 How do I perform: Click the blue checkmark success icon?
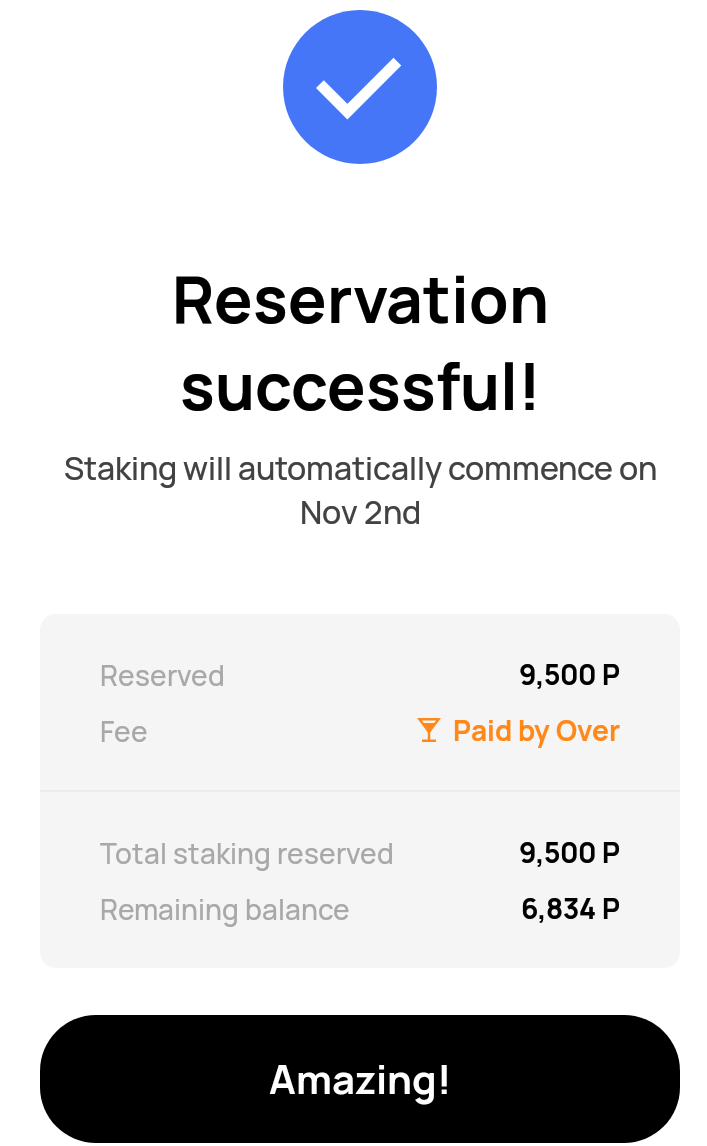tap(360, 87)
